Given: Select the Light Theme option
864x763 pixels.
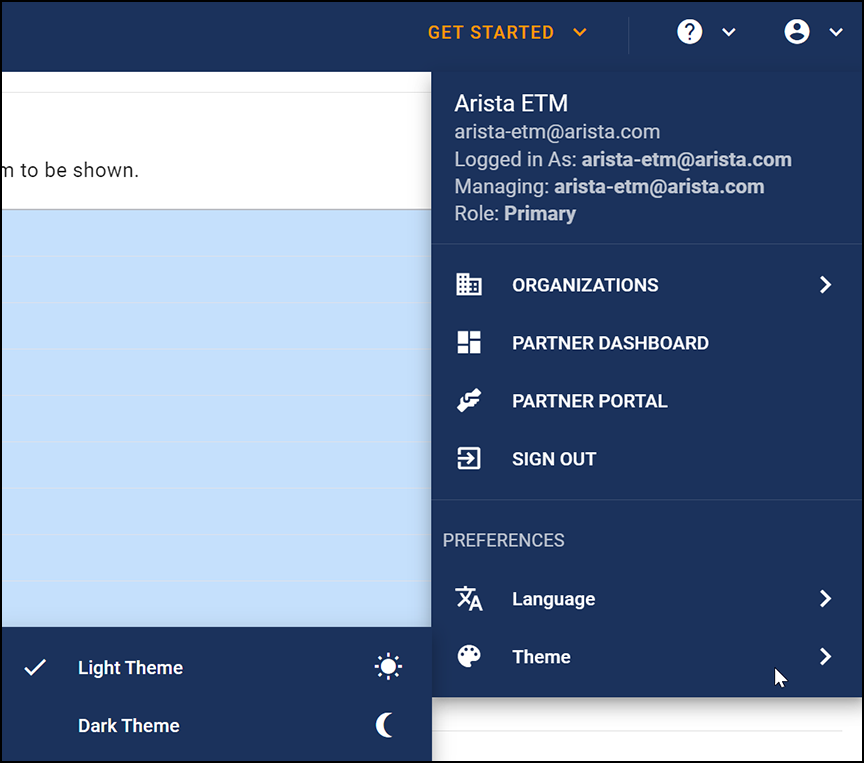Looking at the screenshot, I should (x=129, y=667).
